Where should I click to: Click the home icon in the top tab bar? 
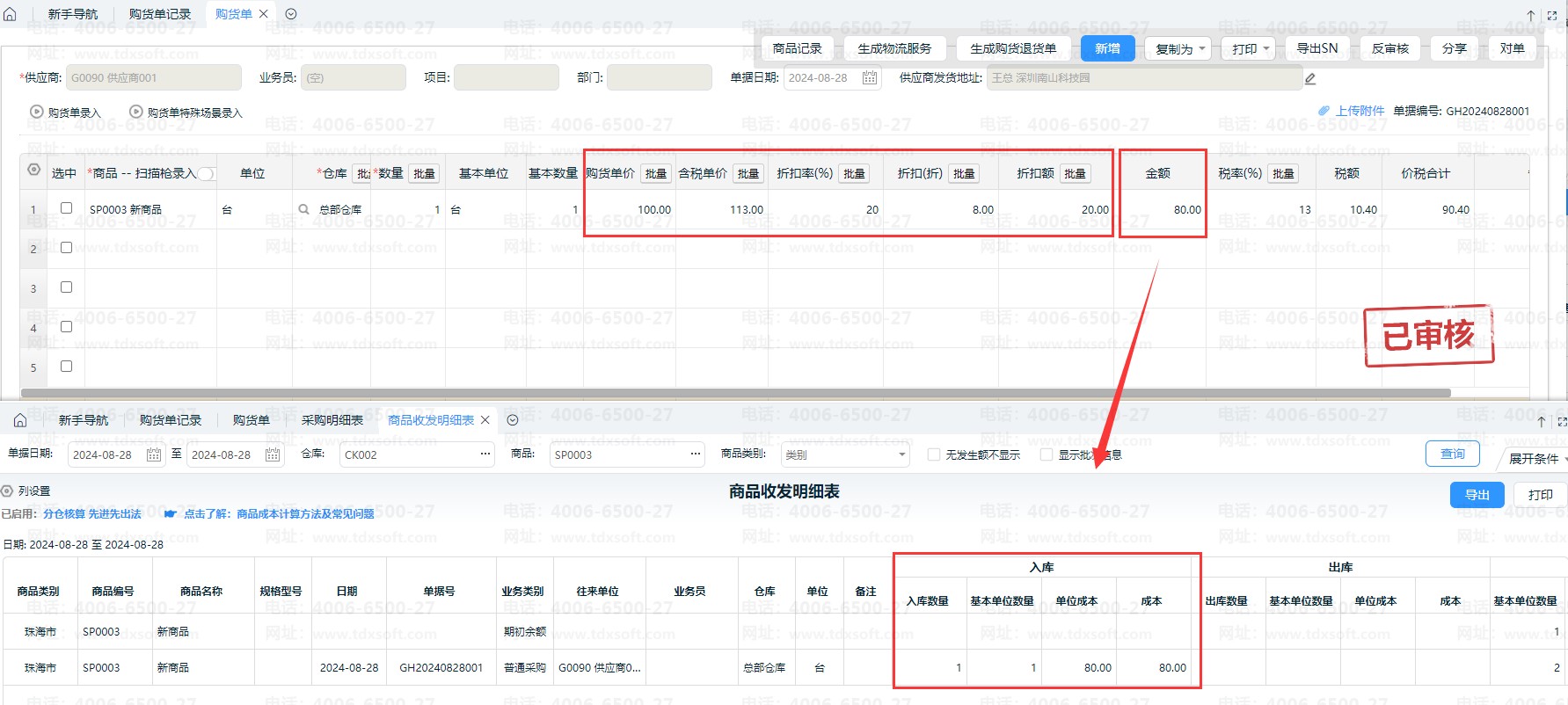point(11,14)
